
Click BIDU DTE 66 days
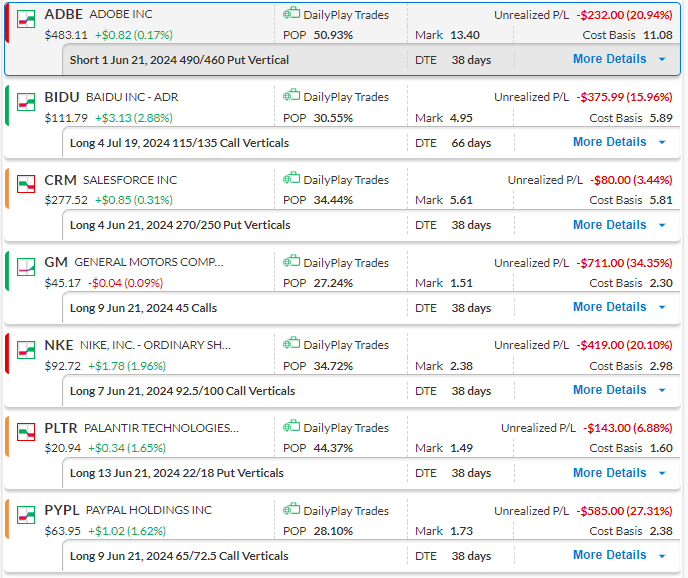tap(471, 143)
